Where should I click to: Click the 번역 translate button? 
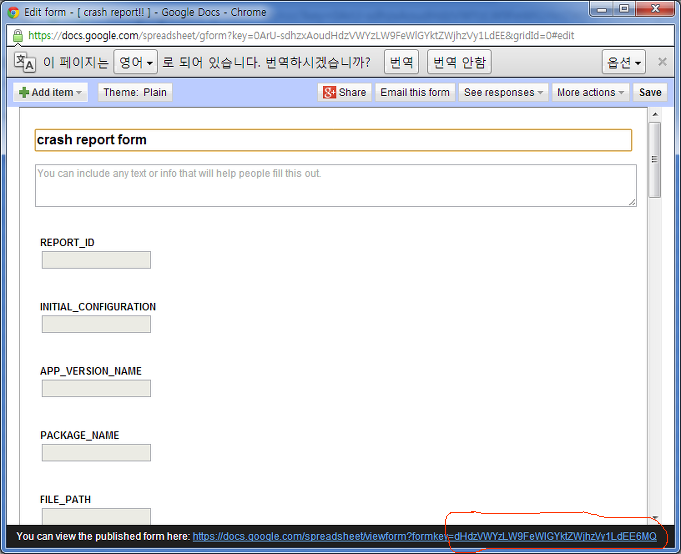[401, 62]
